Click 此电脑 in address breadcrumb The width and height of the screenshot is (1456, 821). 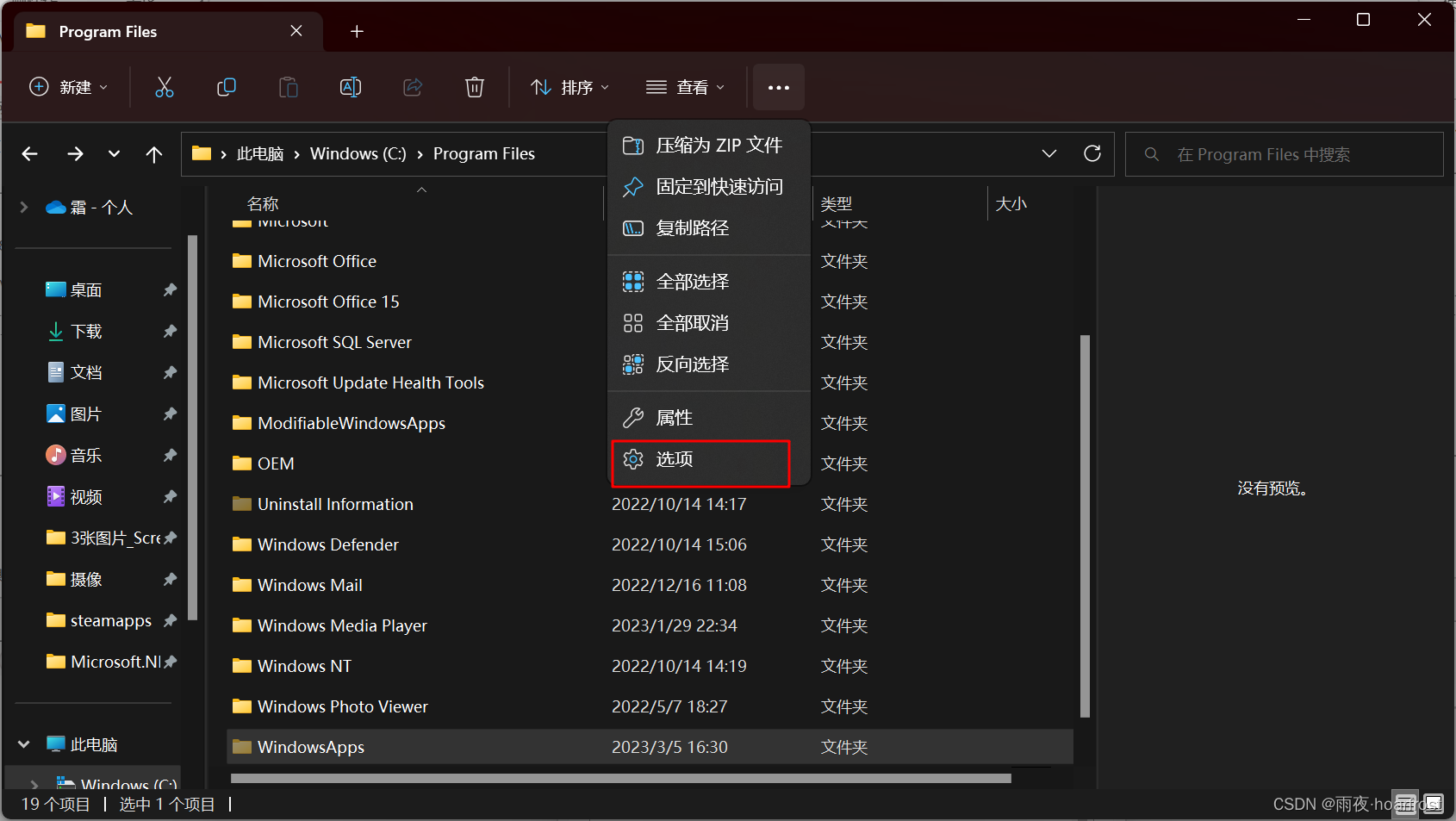[260, 154]
